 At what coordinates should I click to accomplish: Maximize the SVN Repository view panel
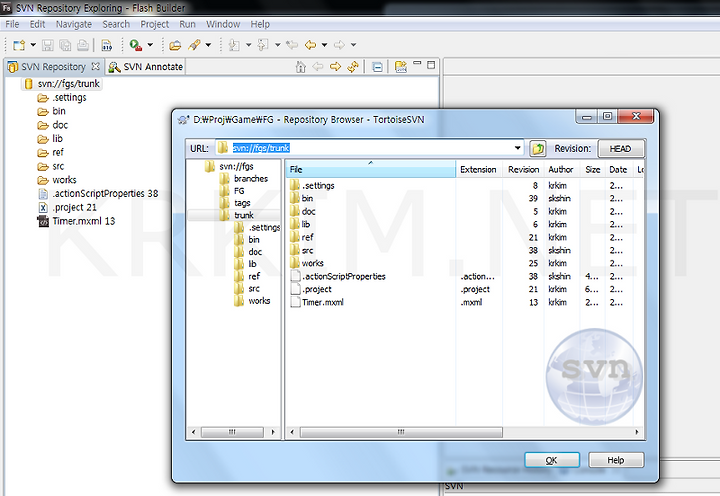coord(431,65)
